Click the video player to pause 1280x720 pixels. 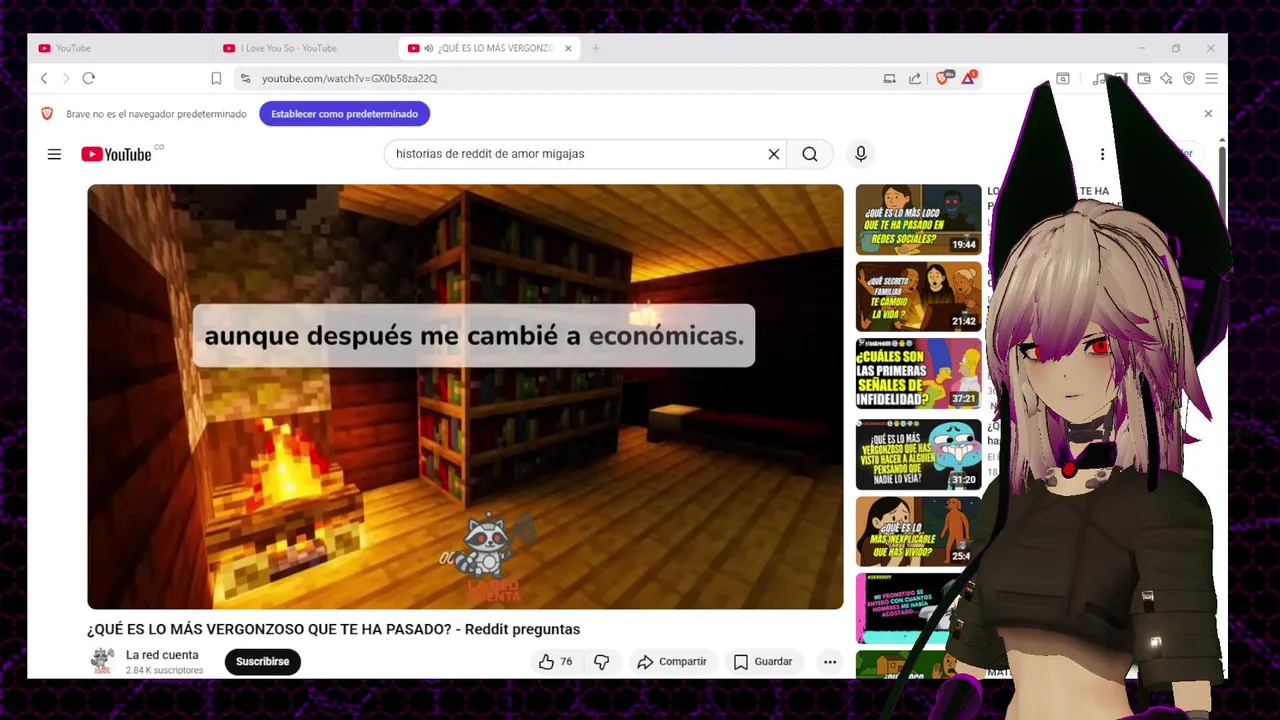pyautogui.click(x=465, y=397)
